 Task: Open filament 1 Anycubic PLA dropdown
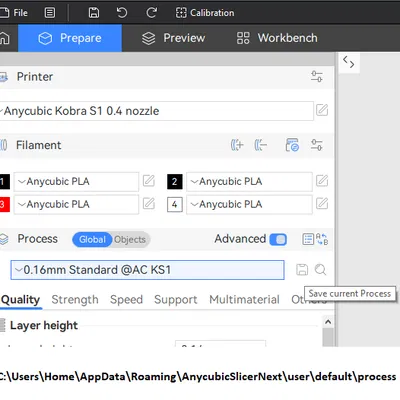point(76,182)
